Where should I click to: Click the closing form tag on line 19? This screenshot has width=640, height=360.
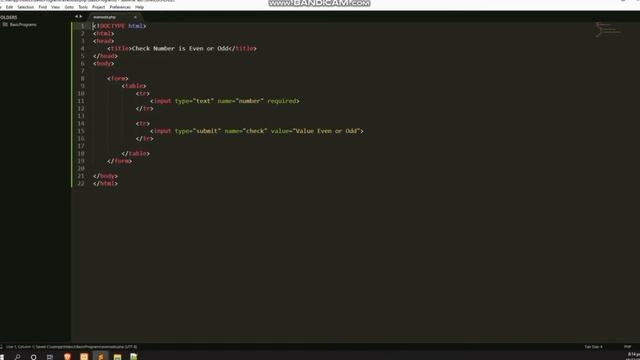coord(120,161)
